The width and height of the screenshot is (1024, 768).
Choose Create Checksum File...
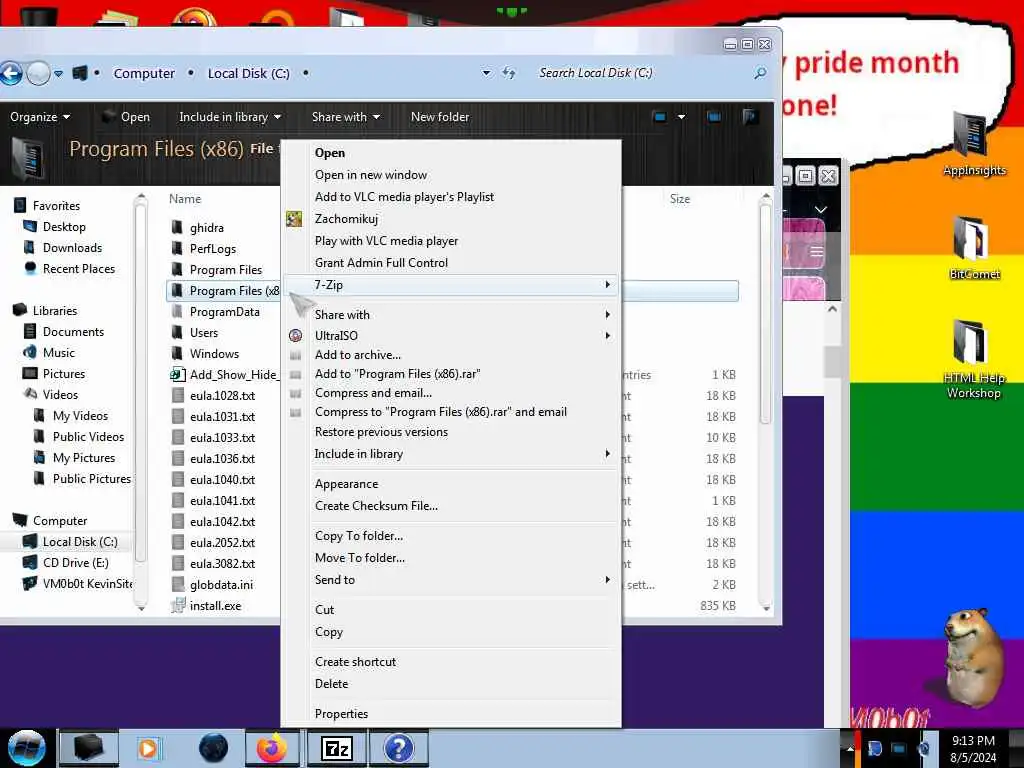(x=376, y=506)
